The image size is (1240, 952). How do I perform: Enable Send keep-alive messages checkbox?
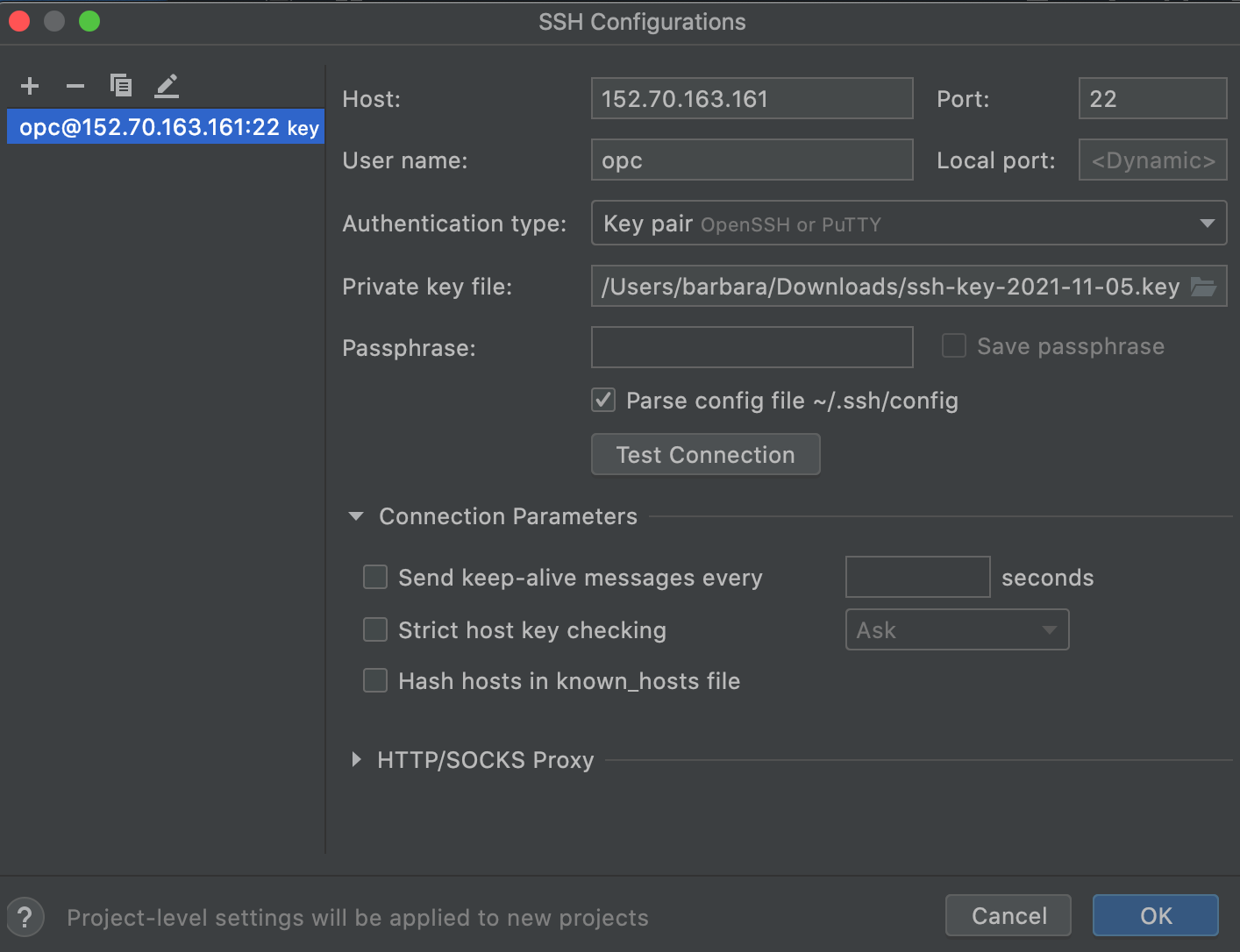click(x=375, y=577)
